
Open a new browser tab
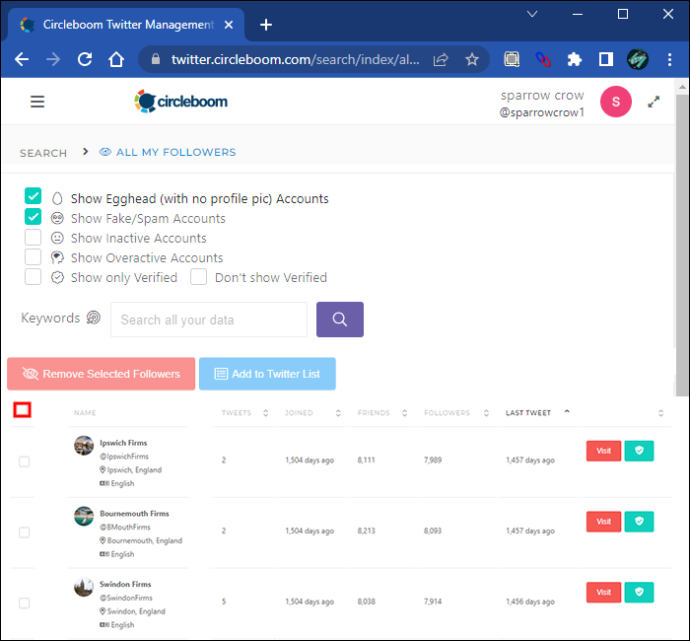tap(266, 25)
